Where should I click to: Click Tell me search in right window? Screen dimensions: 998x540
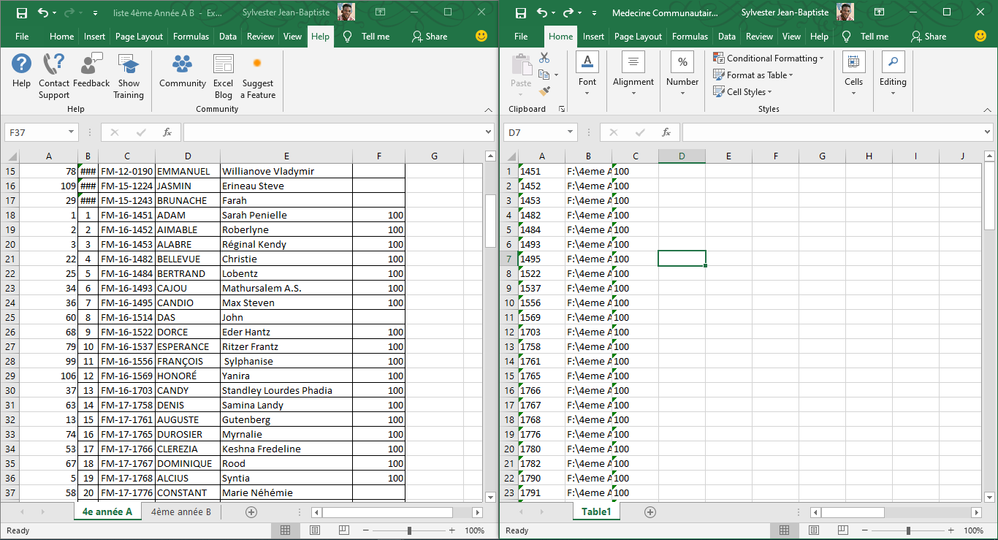(866, 36)
